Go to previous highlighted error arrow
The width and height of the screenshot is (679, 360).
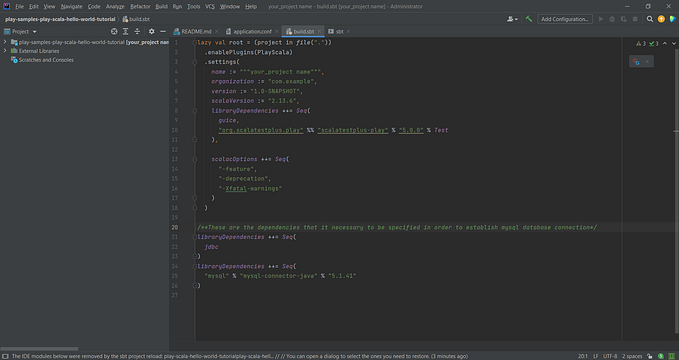665,43
